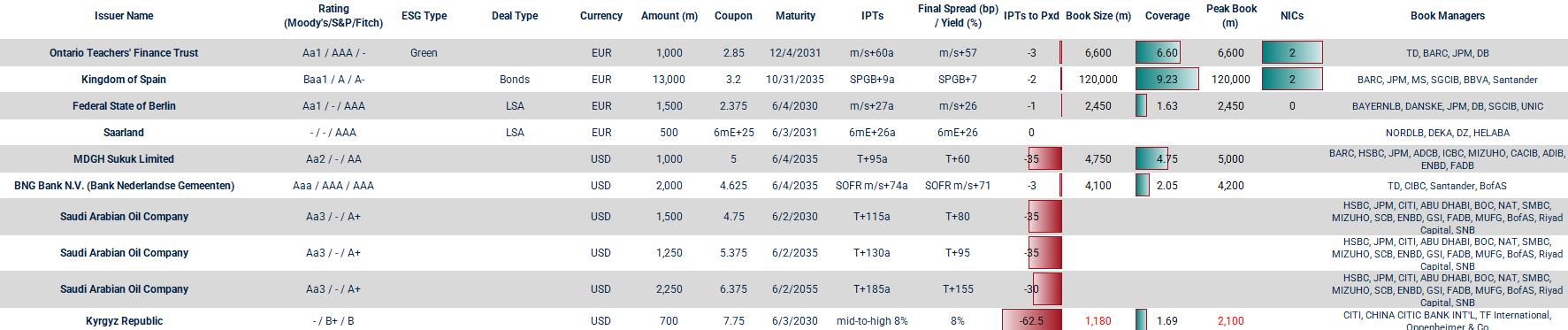1568x330 pixels.
Task: Select the red 1,180 book size value
Action: pos(1098,321)
